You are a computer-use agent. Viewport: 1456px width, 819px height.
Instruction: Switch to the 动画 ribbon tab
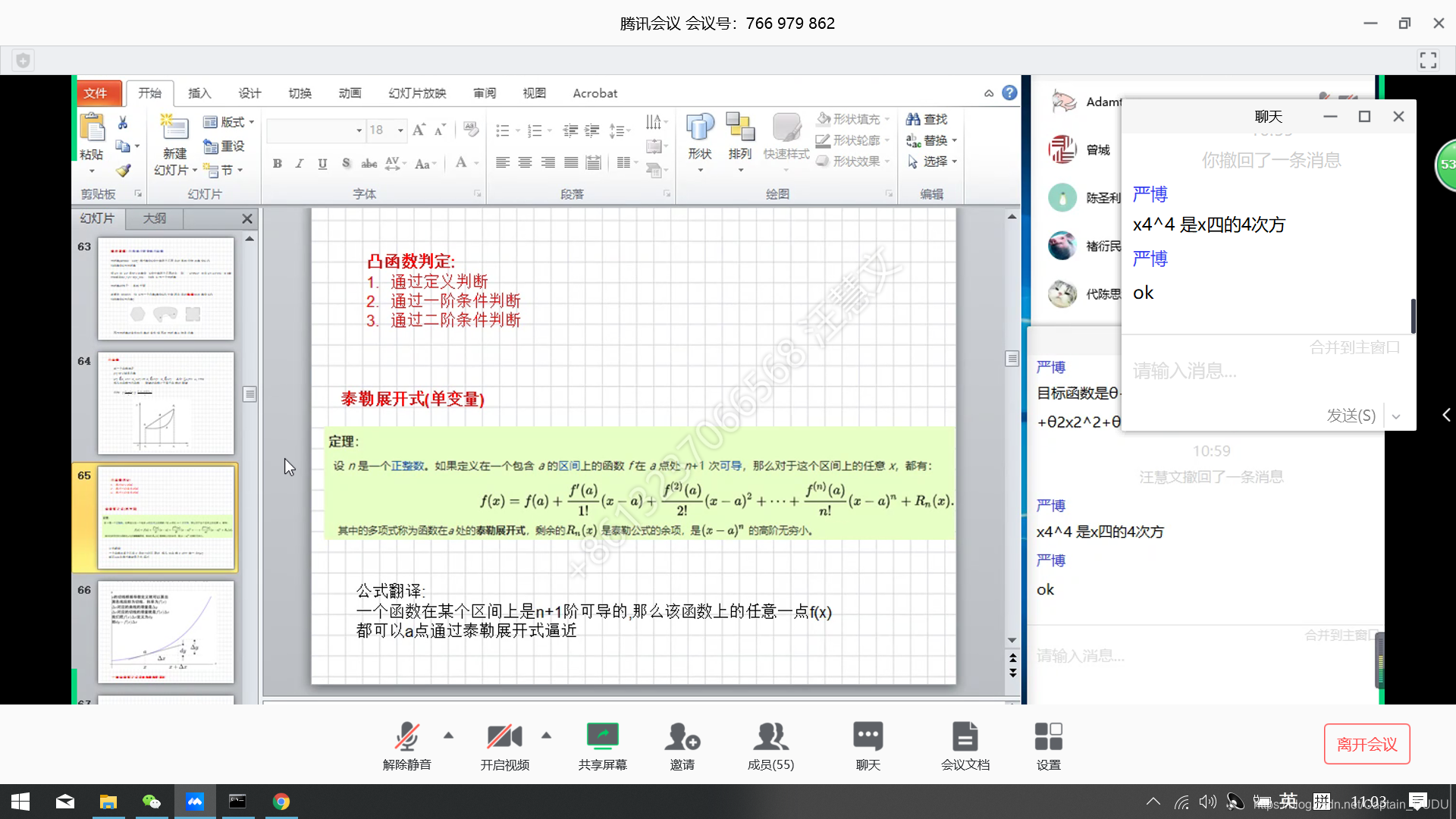(350, 93)
